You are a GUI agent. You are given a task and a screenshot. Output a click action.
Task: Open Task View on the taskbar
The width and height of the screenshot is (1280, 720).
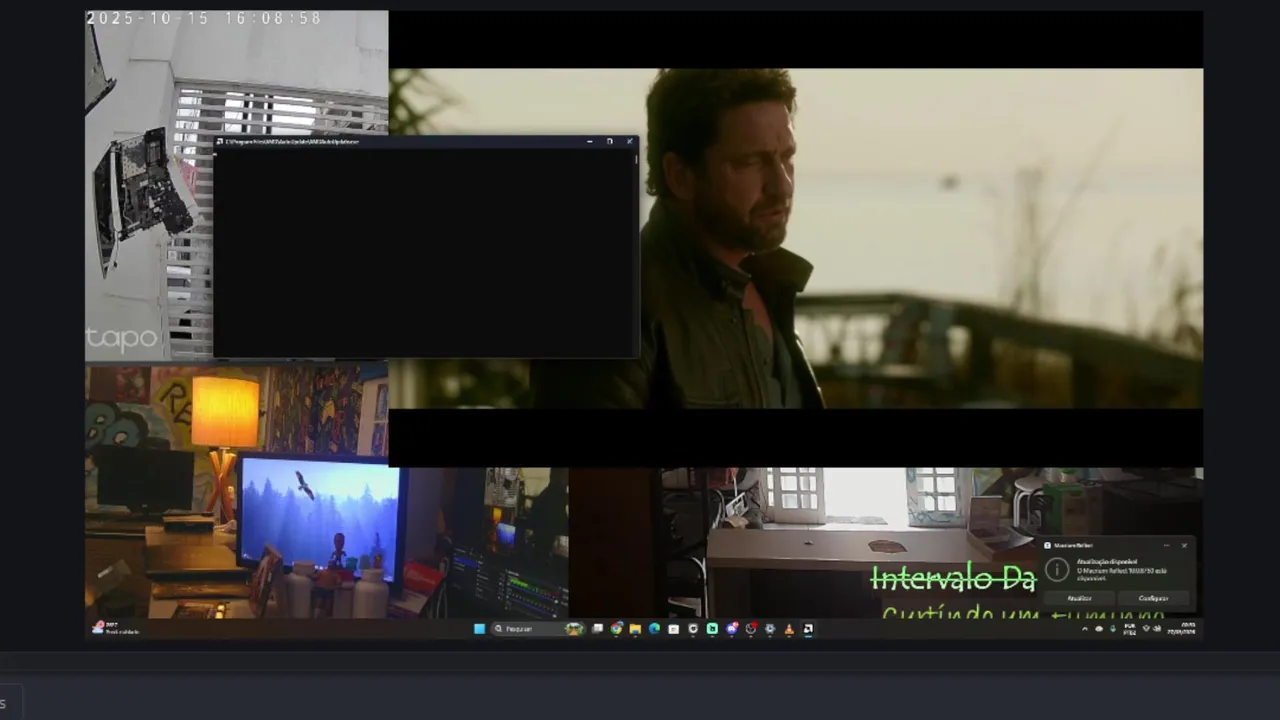click(x=597, y=629)
